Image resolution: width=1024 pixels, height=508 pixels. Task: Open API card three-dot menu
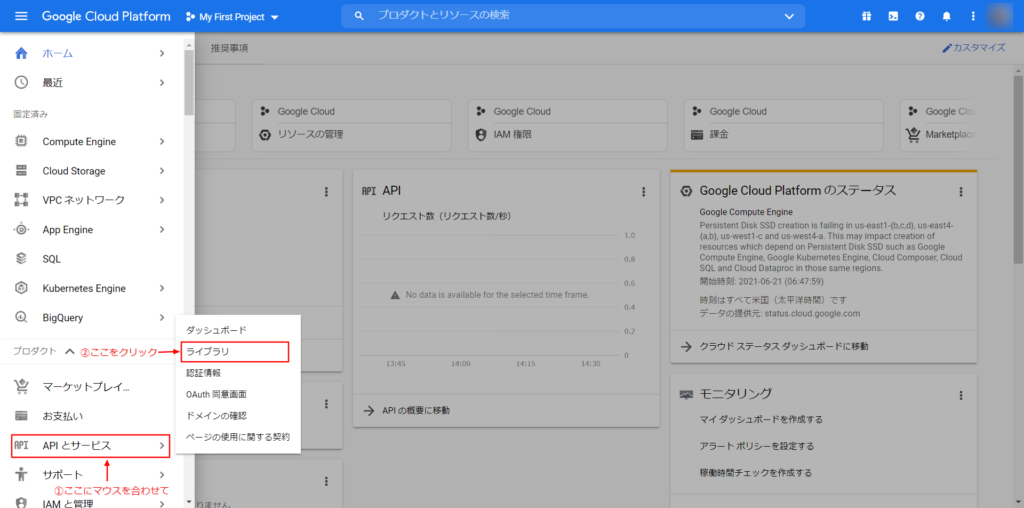point(643,191)
